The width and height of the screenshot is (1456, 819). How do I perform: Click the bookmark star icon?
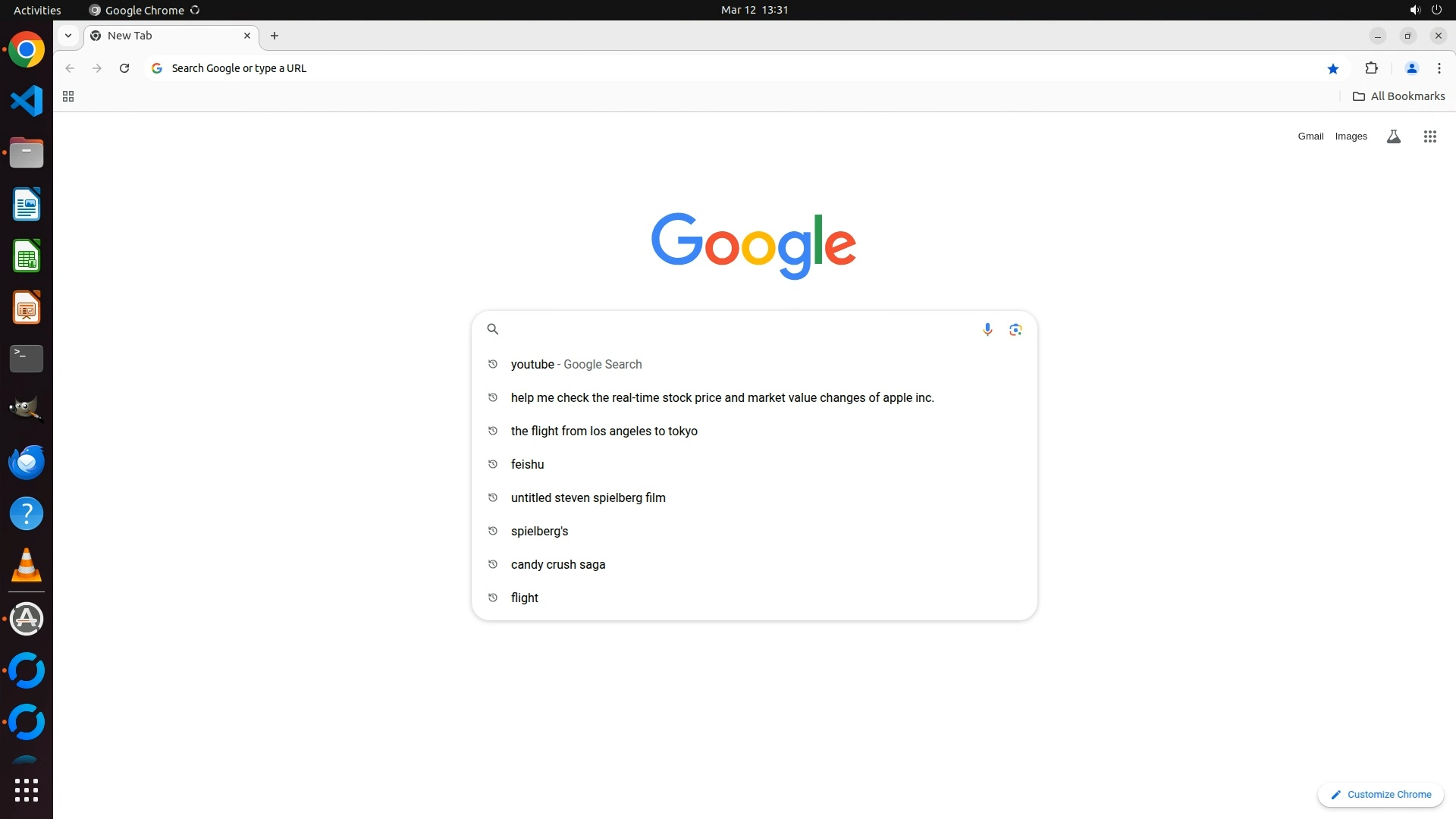pyautogui.click(x=1333, y=68)
